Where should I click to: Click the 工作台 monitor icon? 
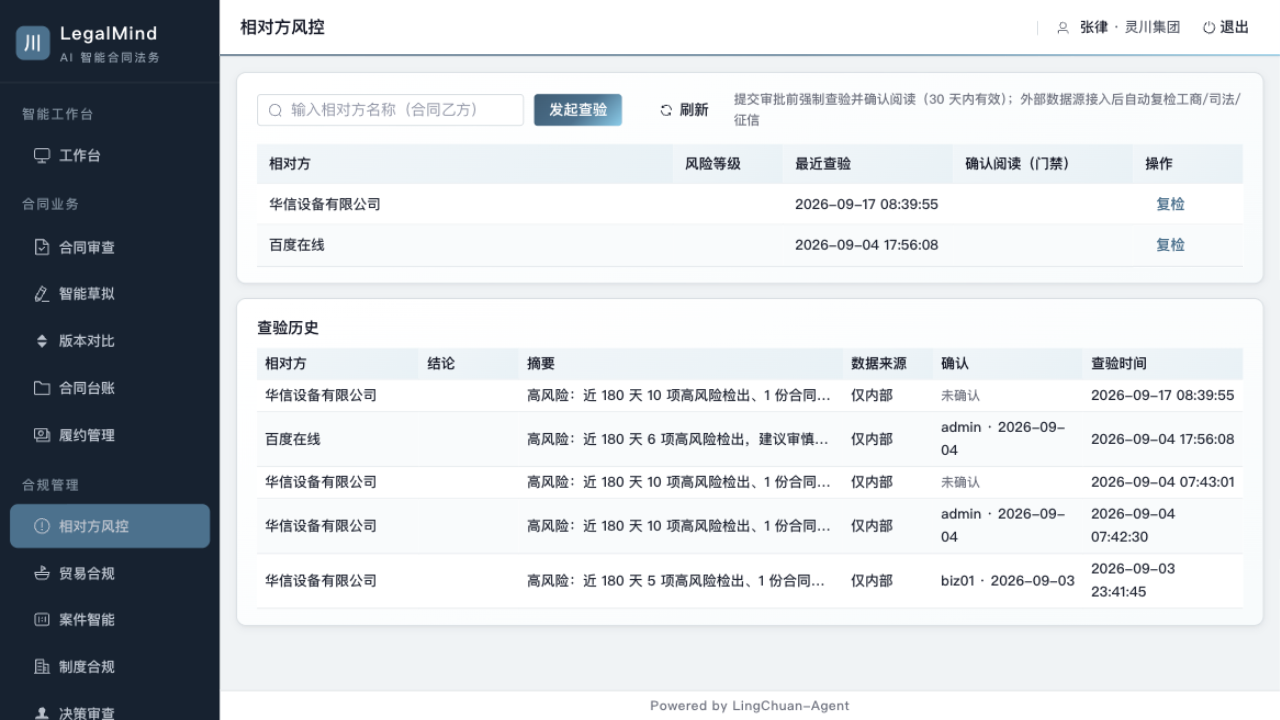click(42, 156)
